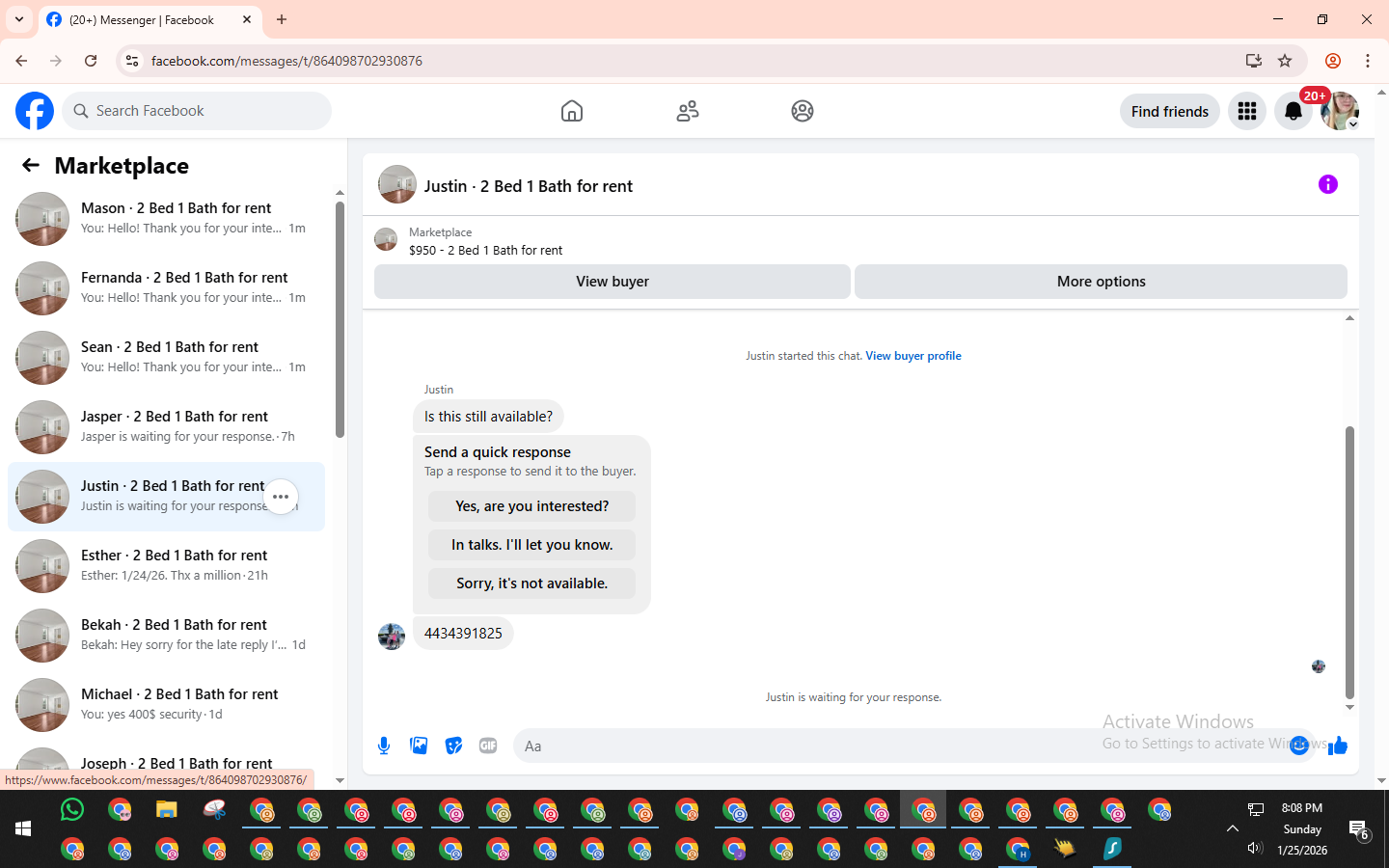Open Esther's 2 Bed 1 Bath chat
This screenshot has height=868, width=1389.
pyautogui.click(x=166, y=566)
